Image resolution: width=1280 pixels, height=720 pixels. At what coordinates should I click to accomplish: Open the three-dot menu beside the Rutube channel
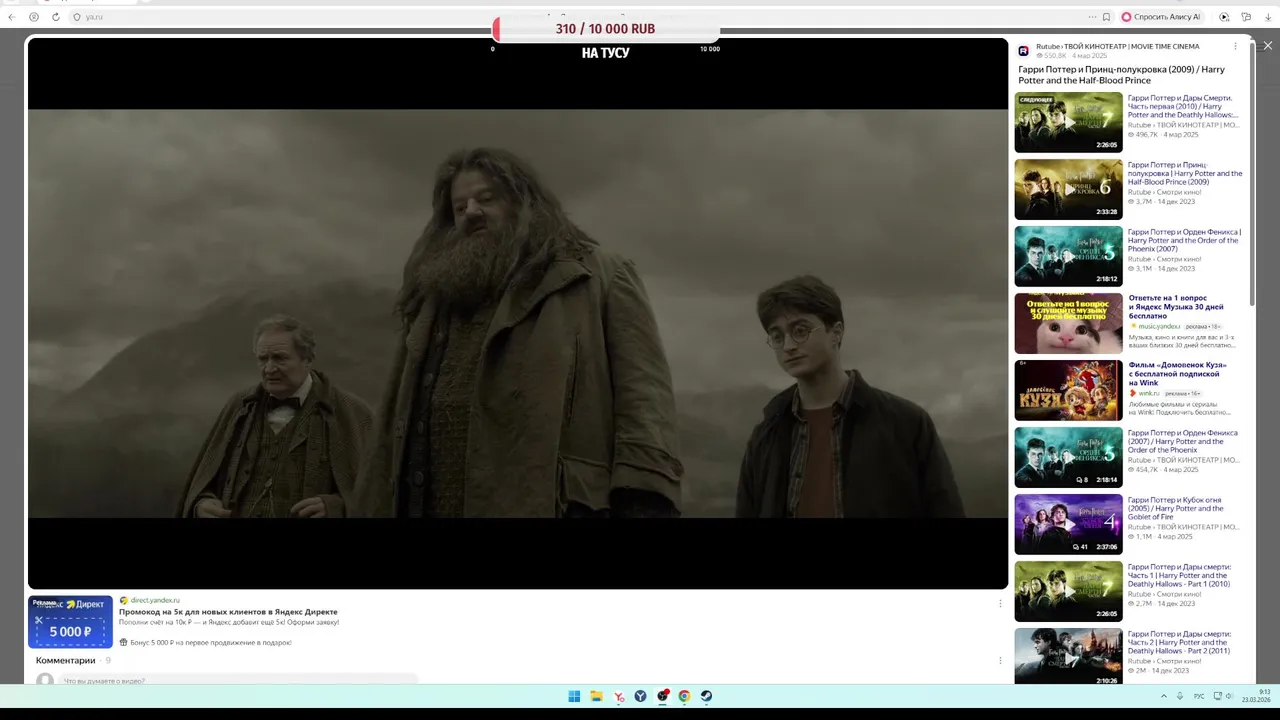1235,46
